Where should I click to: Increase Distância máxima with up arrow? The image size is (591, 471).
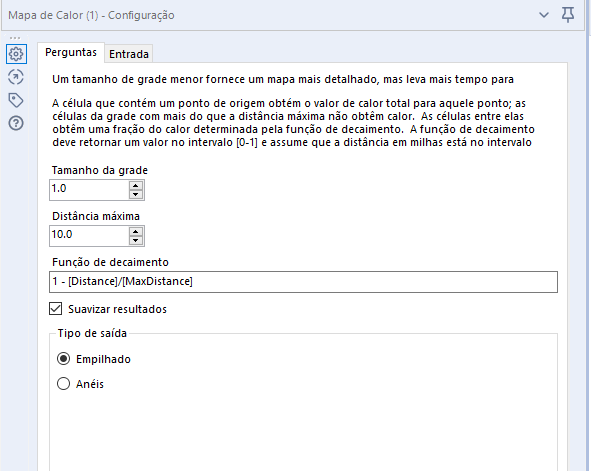coord(136,231)
